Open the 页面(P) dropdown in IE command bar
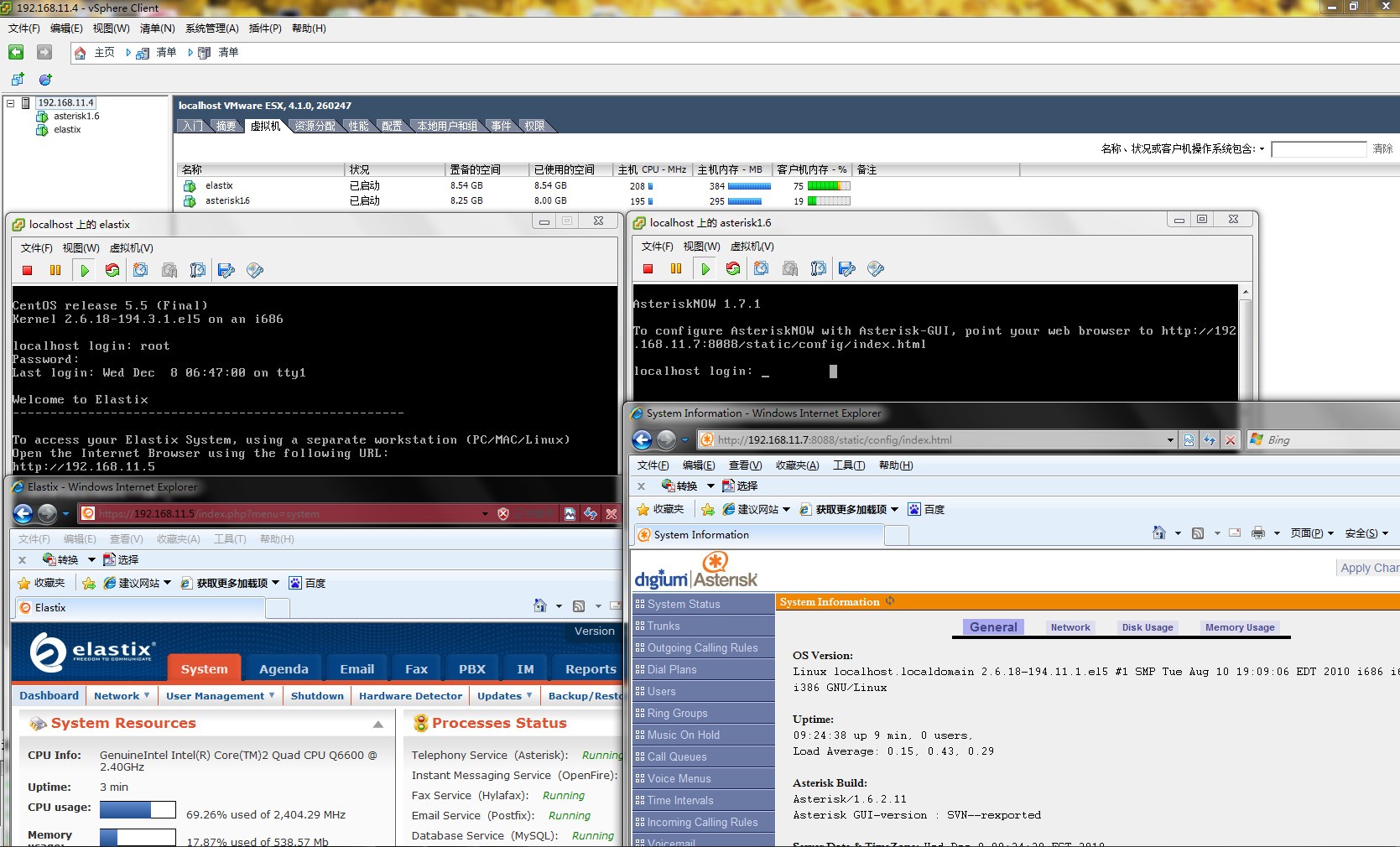The width and height of the screenshot is (1400, 847). click(x=1312, y=533)
